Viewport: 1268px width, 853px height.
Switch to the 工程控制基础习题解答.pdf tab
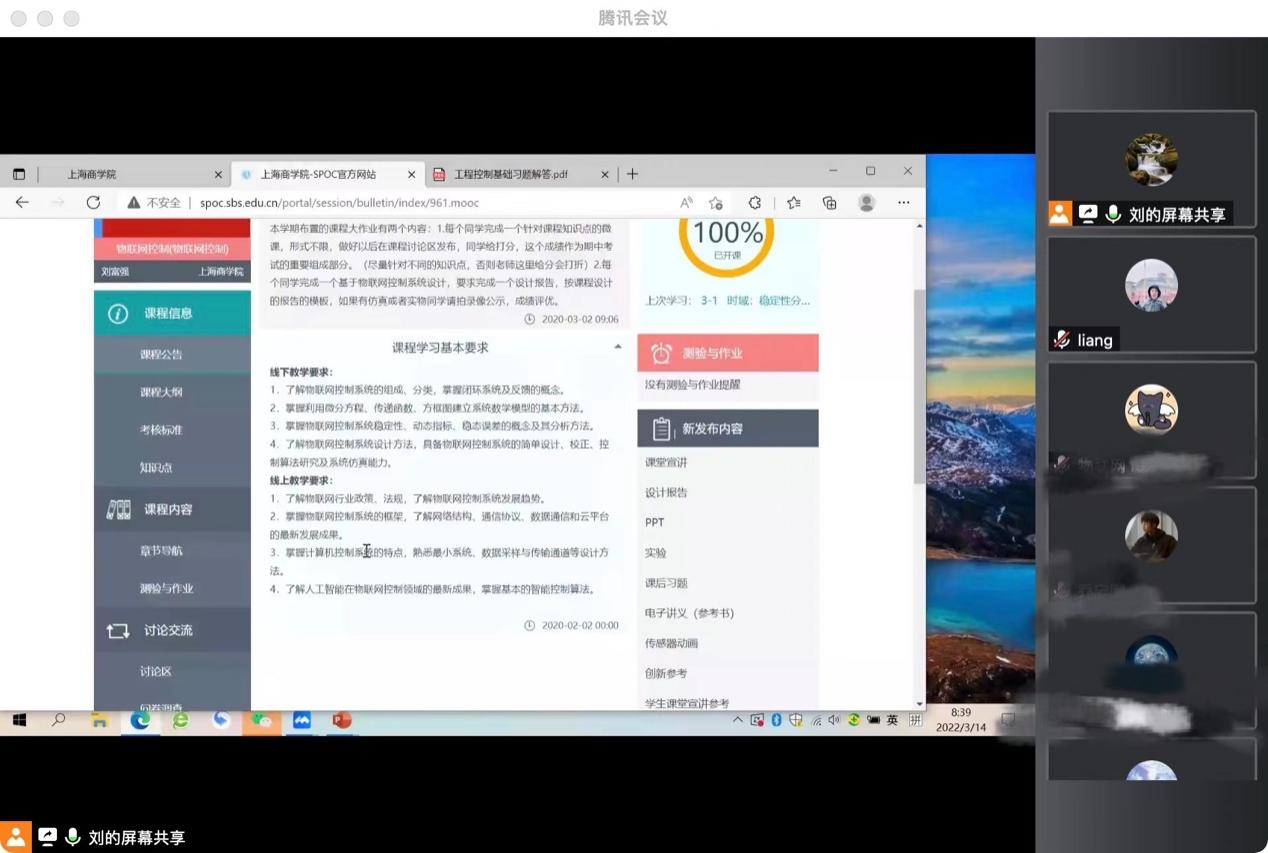510,174
